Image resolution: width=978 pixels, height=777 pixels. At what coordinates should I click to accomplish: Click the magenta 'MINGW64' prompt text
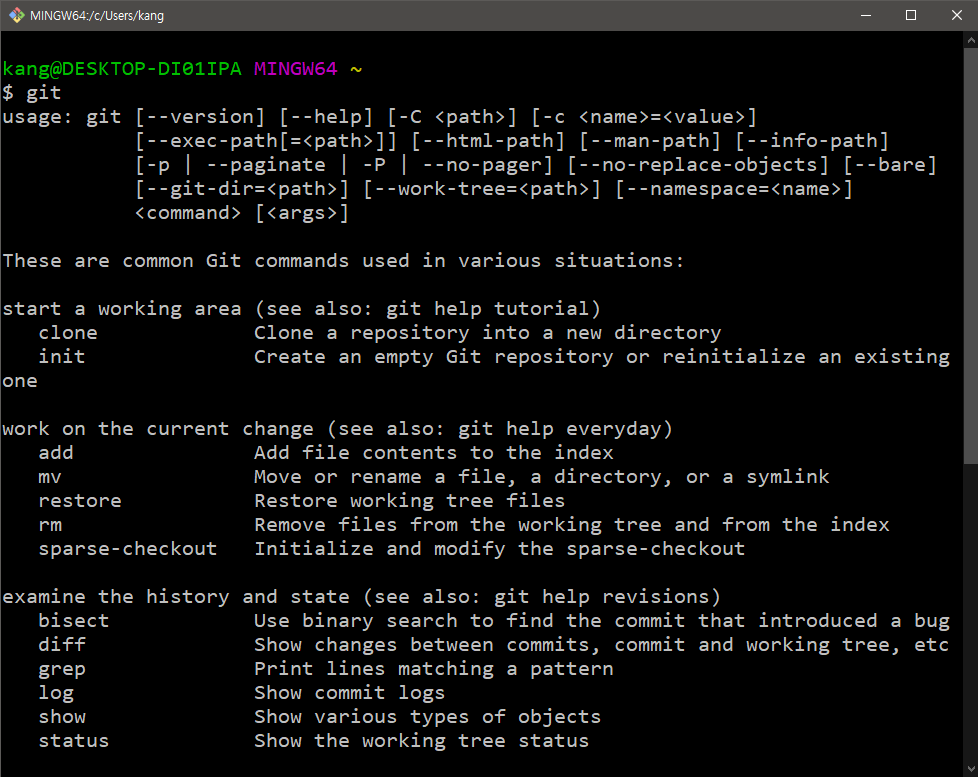point(296,69)
